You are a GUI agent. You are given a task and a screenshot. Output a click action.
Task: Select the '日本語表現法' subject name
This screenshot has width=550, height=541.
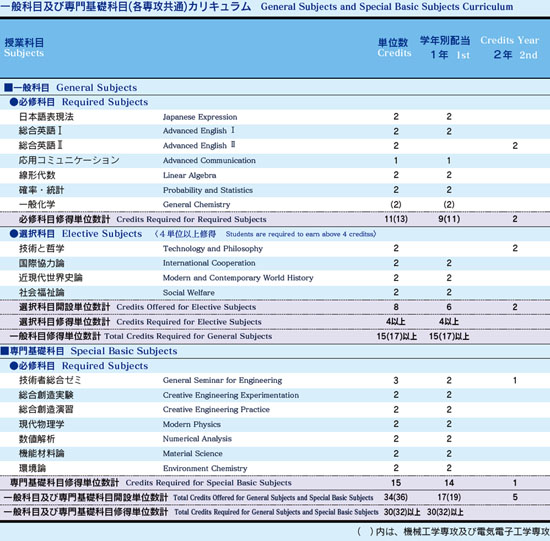pyautogui.click(x=46, y=117)
